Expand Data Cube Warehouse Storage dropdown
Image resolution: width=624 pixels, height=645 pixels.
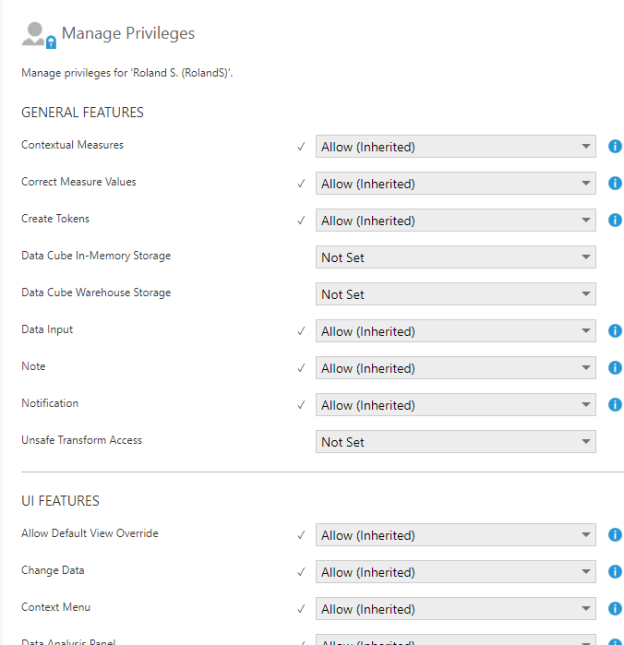[455, 295]
